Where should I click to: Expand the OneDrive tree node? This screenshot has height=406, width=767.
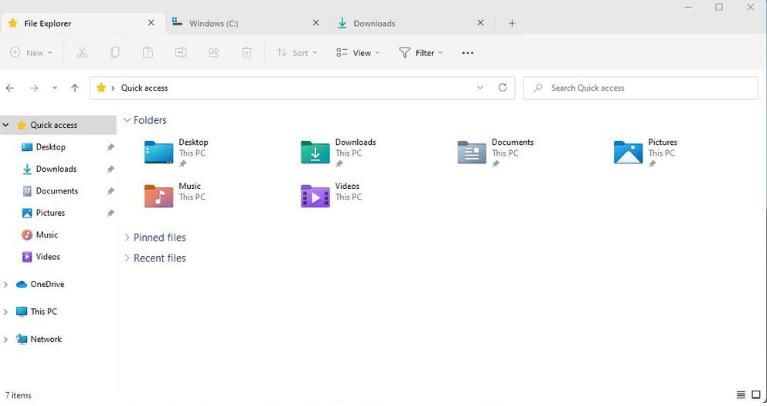pyautogui.click(x=5, y=284)
